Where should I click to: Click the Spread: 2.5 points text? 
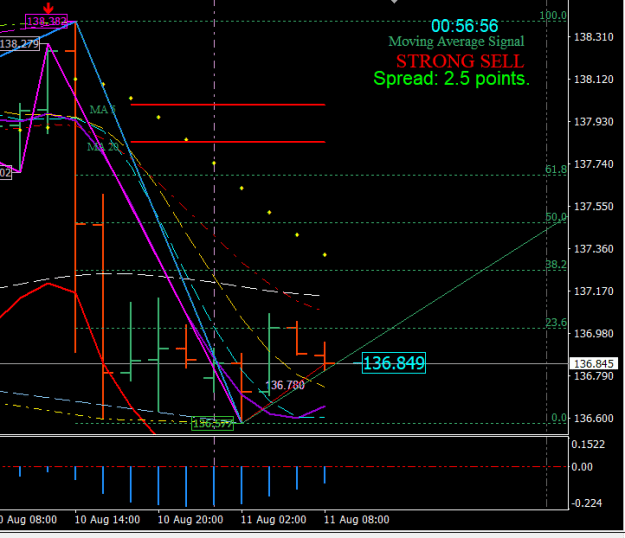pyautogui.click(x=452, y=79)
